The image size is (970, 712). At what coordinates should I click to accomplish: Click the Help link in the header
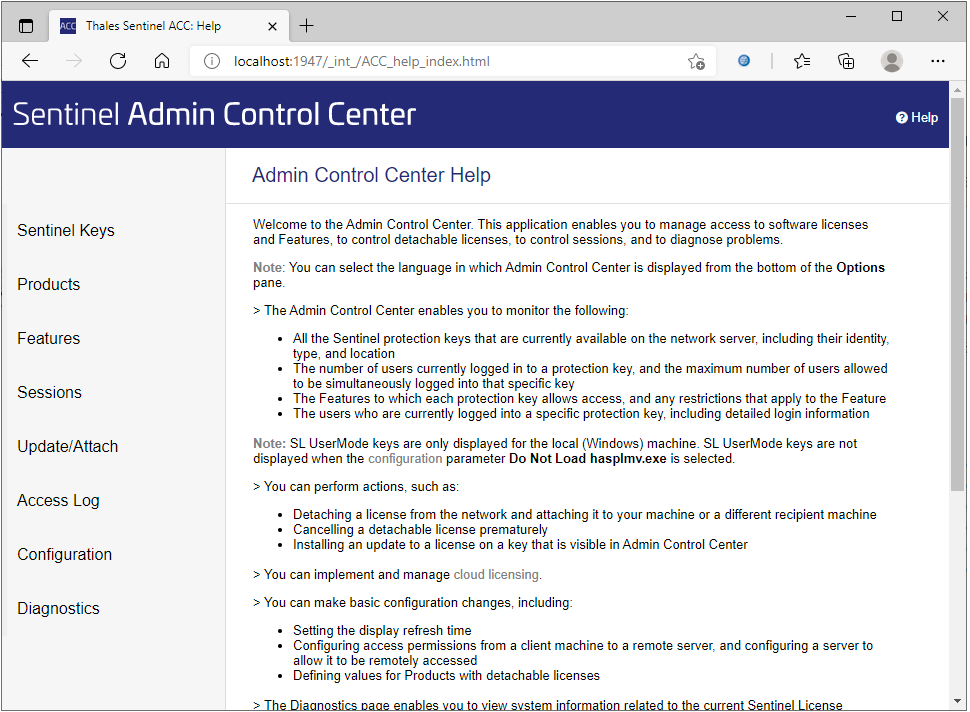(917, 118)
